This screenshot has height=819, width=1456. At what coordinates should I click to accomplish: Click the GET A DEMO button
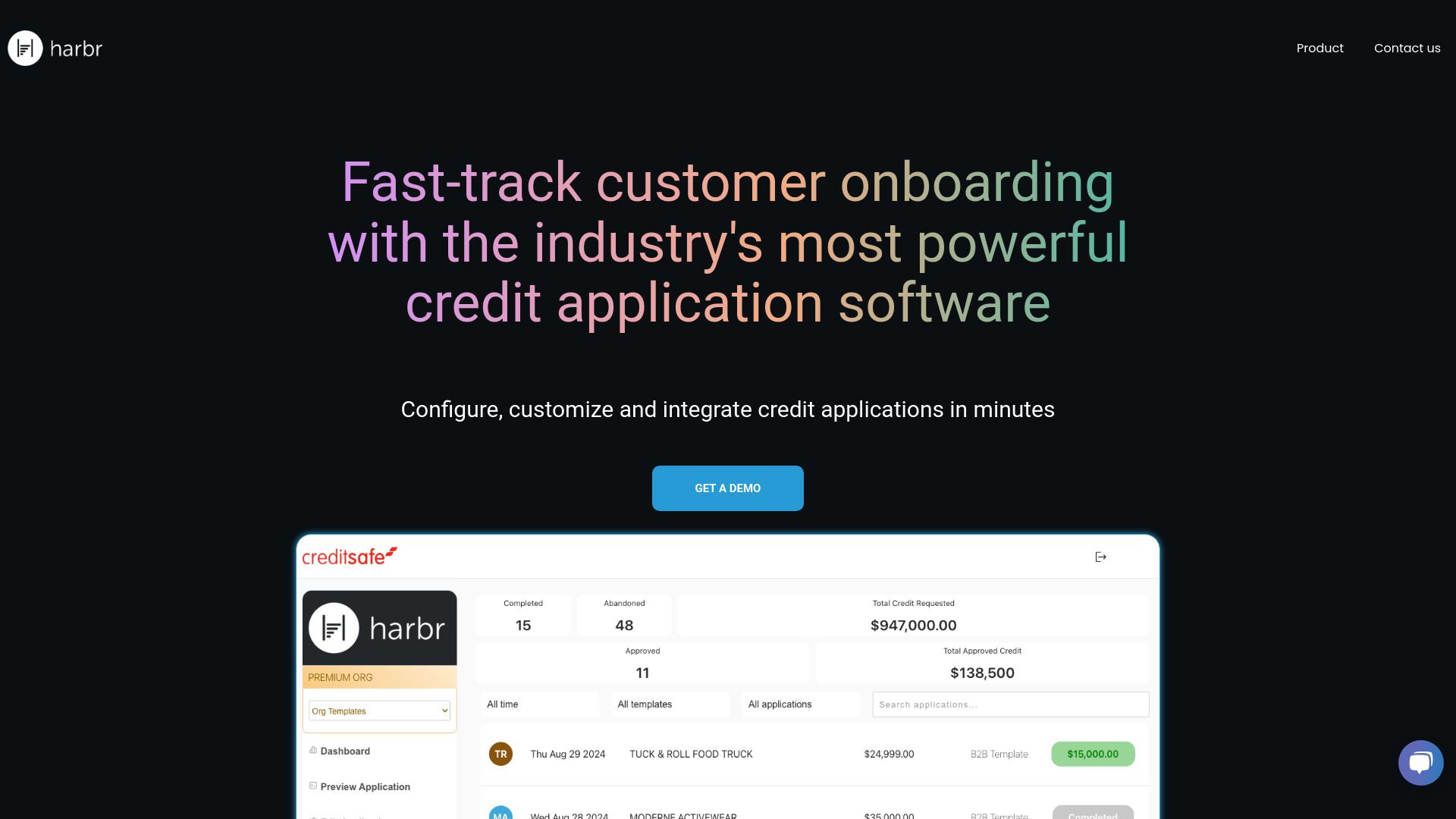coord(728,488)
